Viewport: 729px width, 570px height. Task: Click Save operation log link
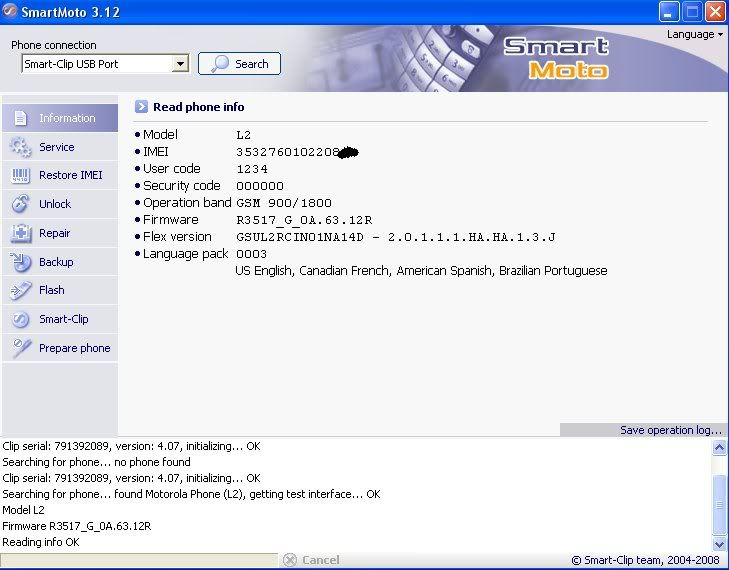670,430
